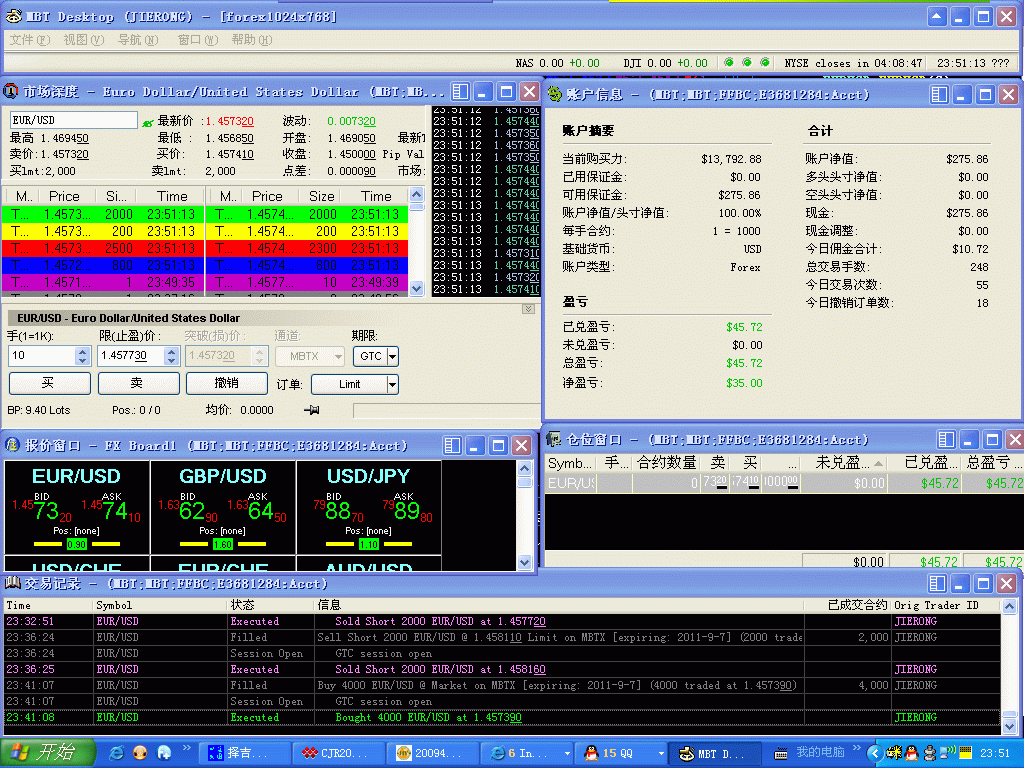
Task: Open the GTC 期限 dropdown
Action: pyautogui.click(x=391, y=356)
